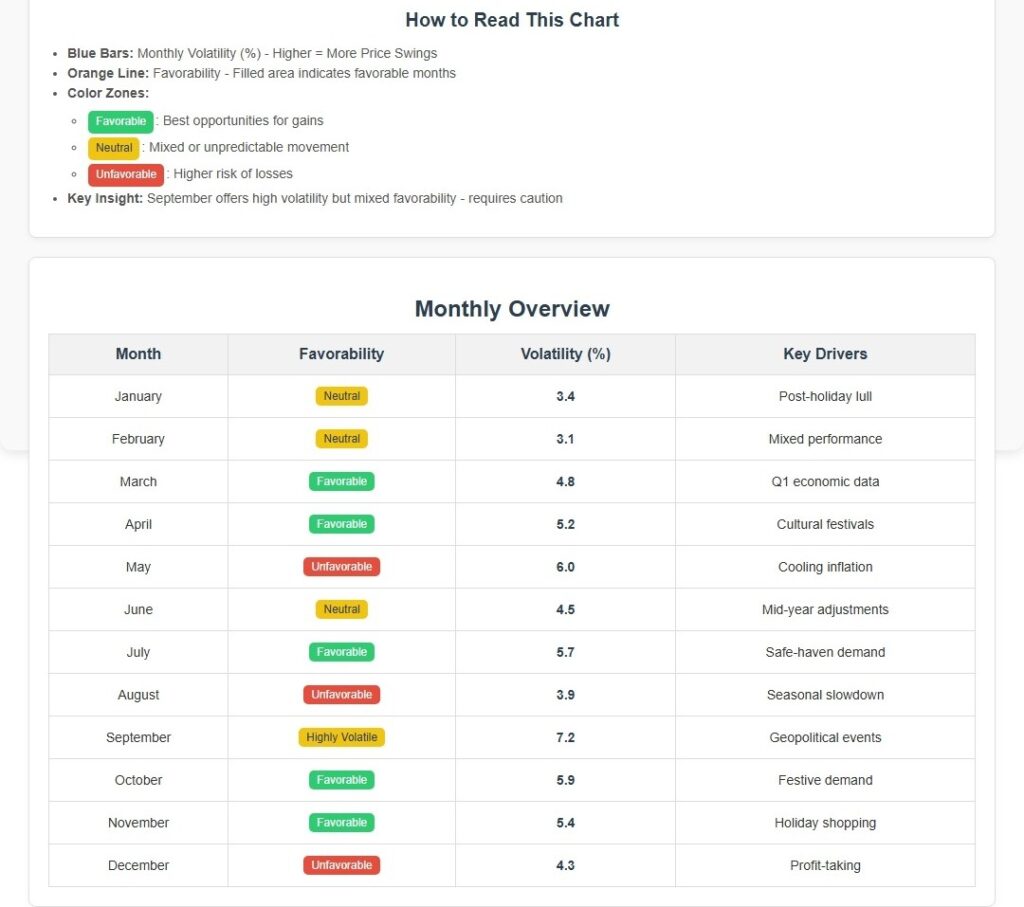Click the yellow Neutral badge in the legend
The width and height of the screenshot is (1024, 907).
(x=114, y=148)
